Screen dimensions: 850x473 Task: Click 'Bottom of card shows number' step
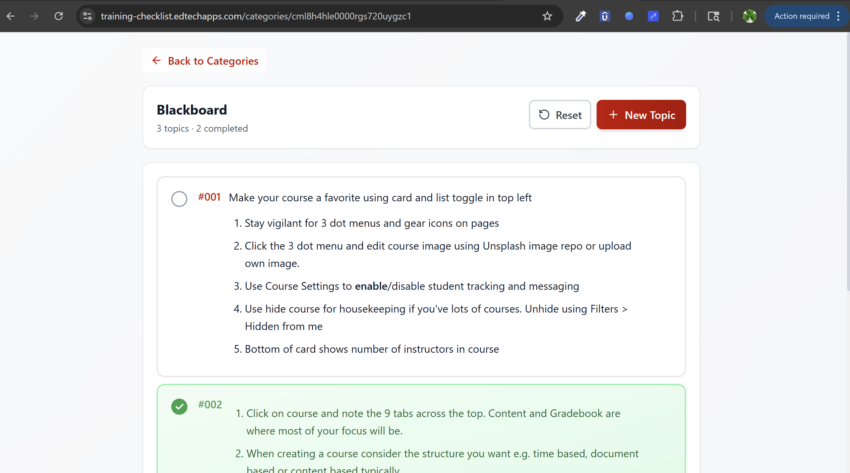(372, 349)
